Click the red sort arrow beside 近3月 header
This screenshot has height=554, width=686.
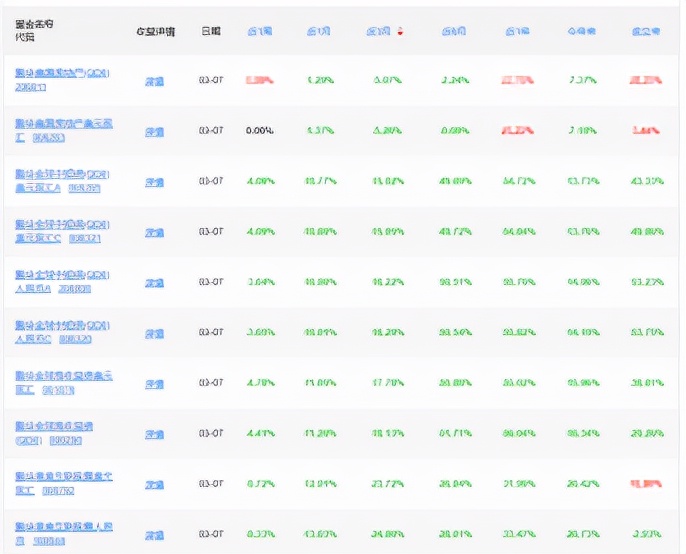click(x=400, y=32)
